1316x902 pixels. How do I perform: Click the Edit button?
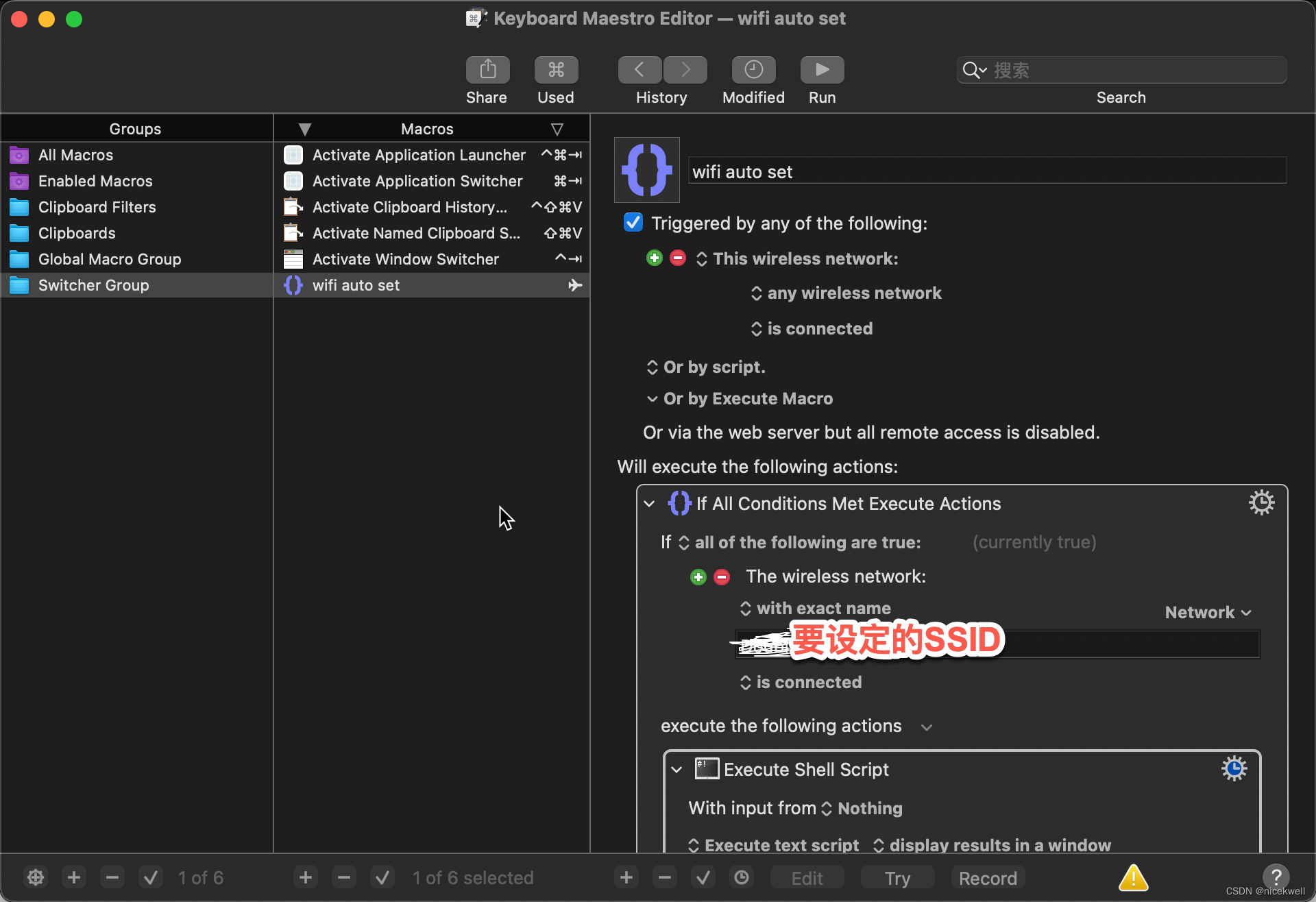(807, 878)
